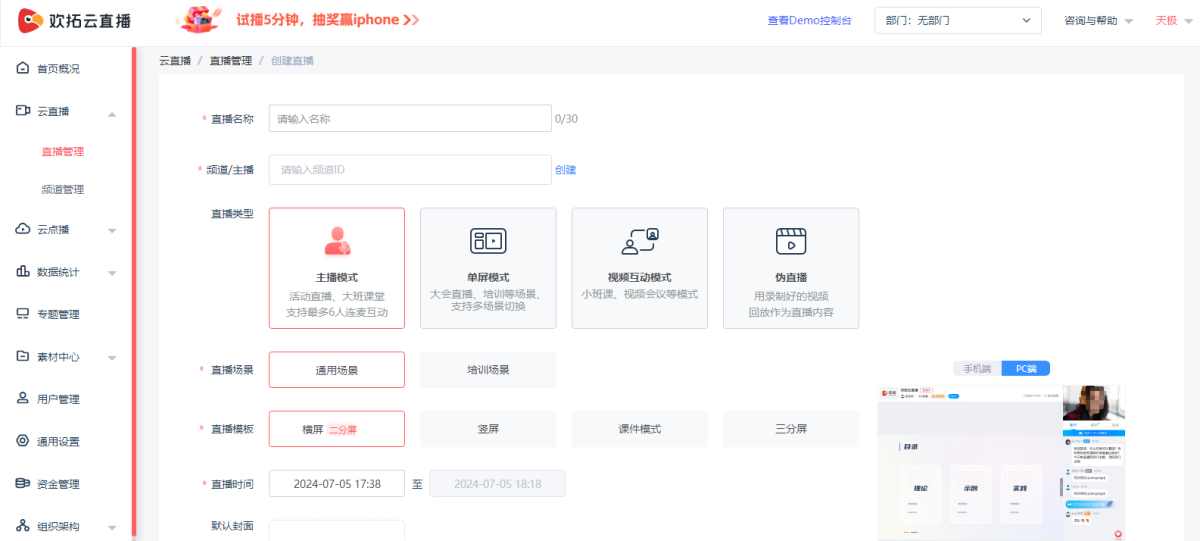Image resolution: width=1200 pixels, height=541 pixels.
Task: Open the 查看Demo控制台 link
Action: [x=809, y=21]
